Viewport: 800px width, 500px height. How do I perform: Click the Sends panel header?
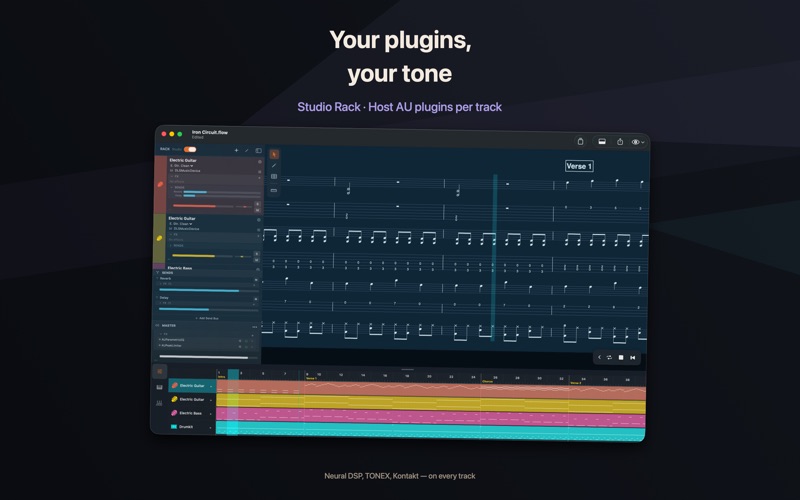[x=167, y=272]
